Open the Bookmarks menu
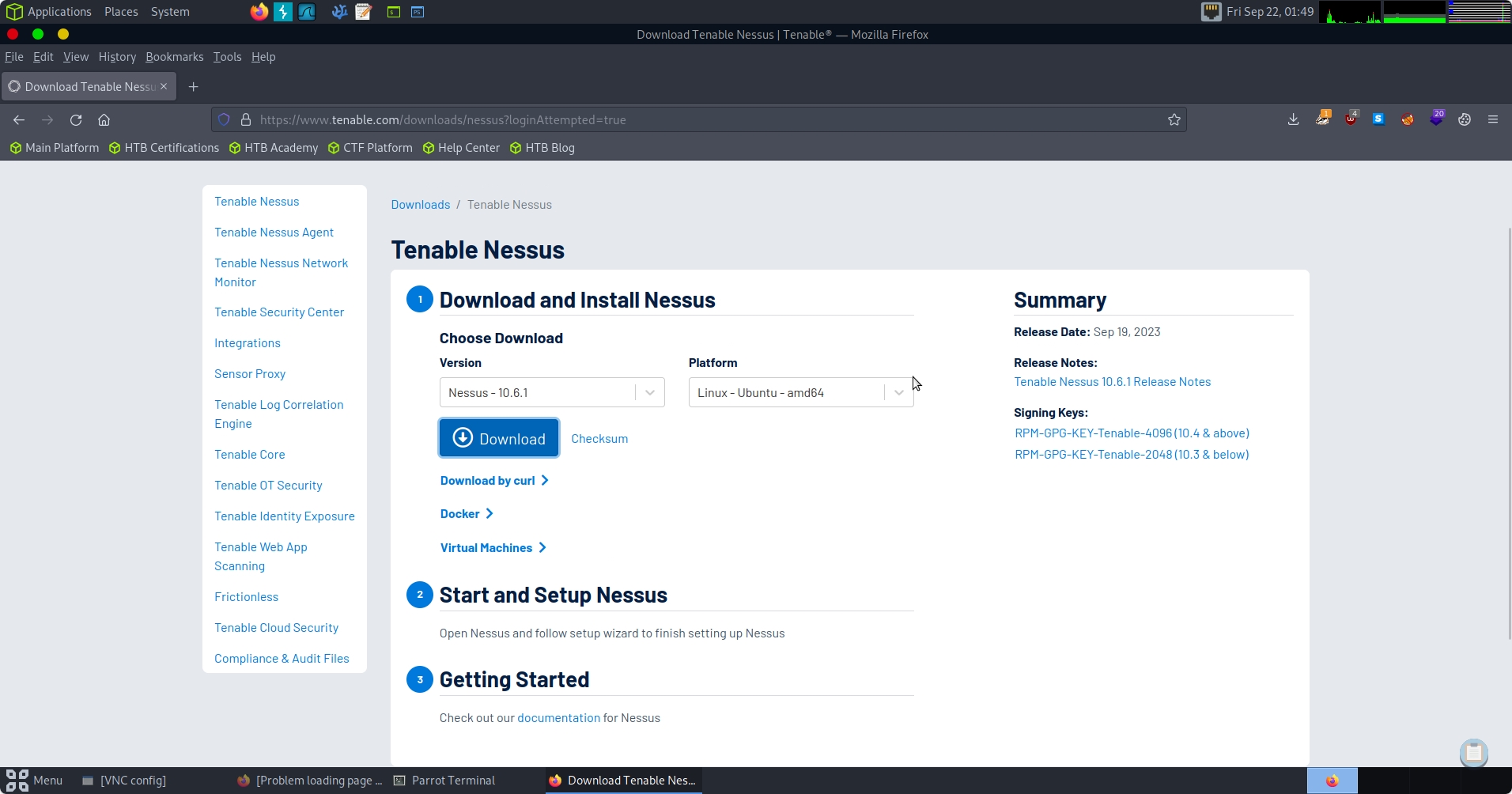1512x794 pixels. [175, 57]
